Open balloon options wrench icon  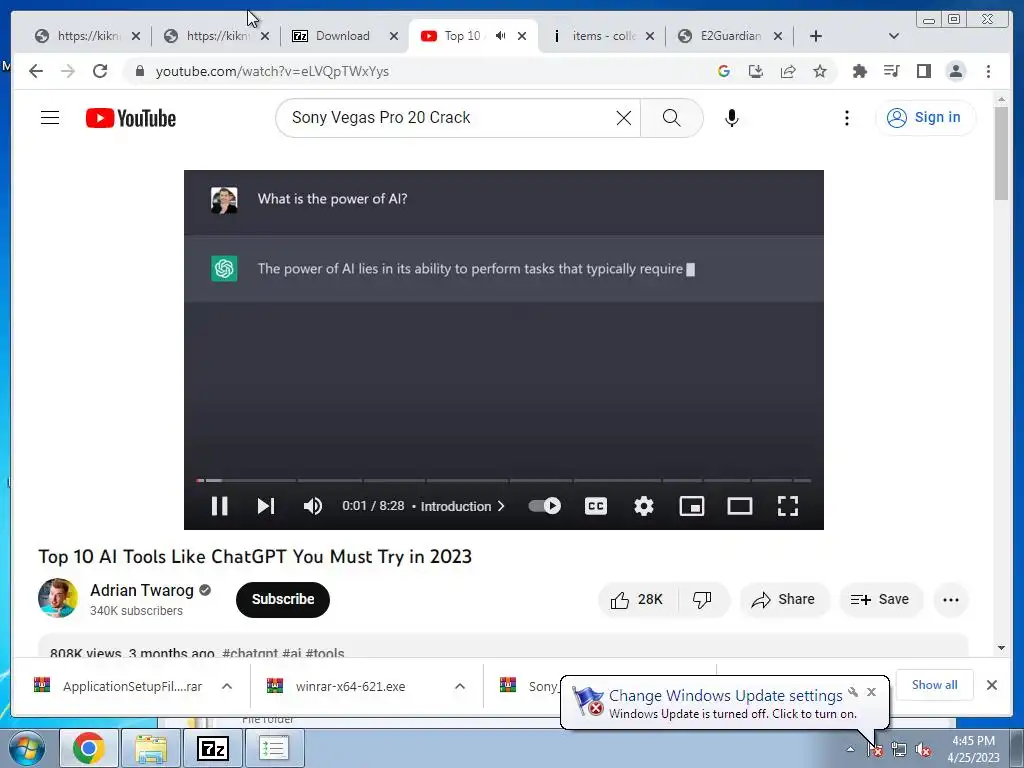[853, 692]
